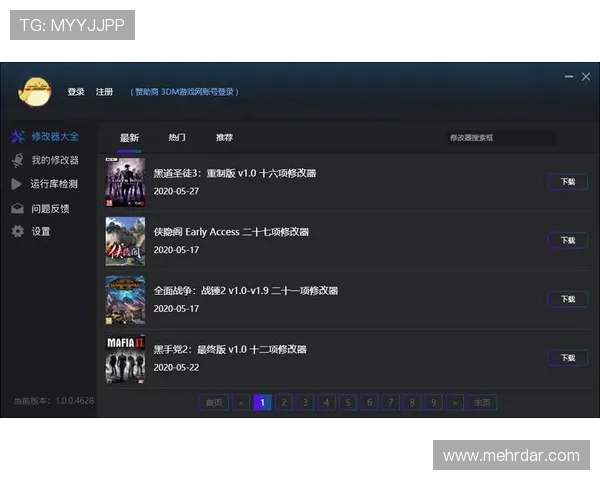
Task: Open the 3DM游戏网账号登录 sponsor link
Action: (184, 92)
